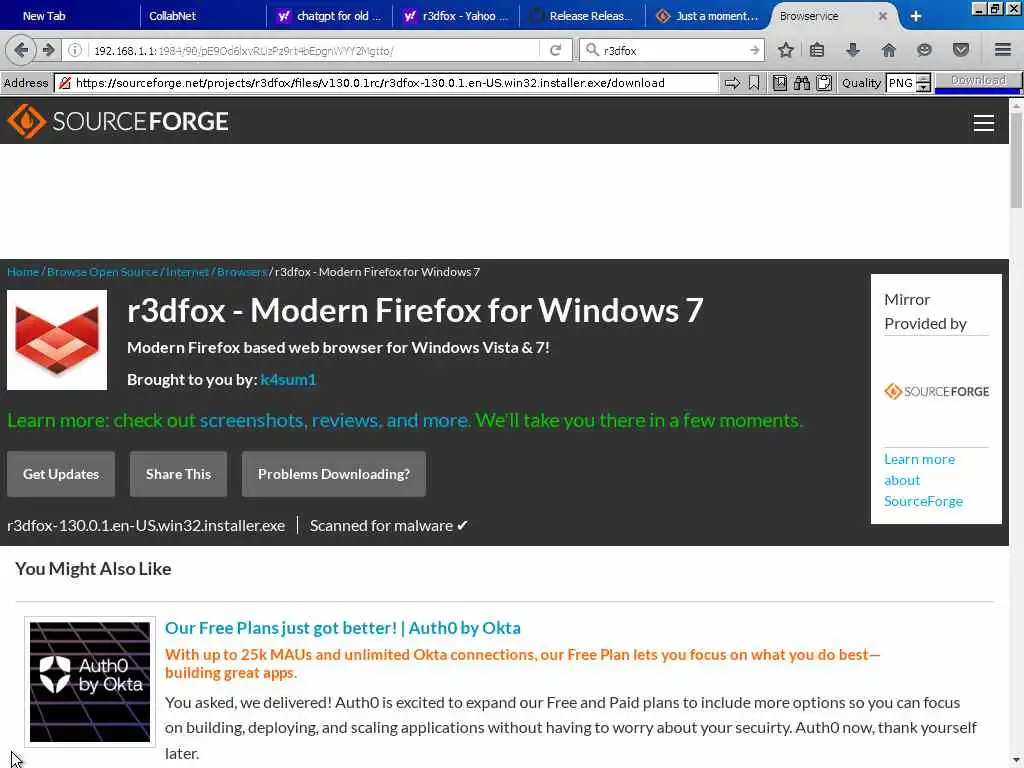This screenshot has height=768, width=1024.
Task: Switch to the New Tab tab
Action: [44, 16]
